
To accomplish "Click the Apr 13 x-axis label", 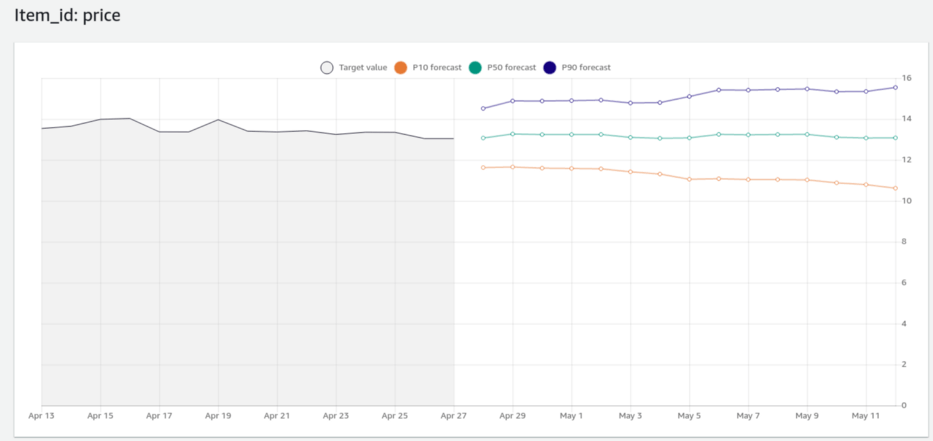I will (x=41, y=415).
